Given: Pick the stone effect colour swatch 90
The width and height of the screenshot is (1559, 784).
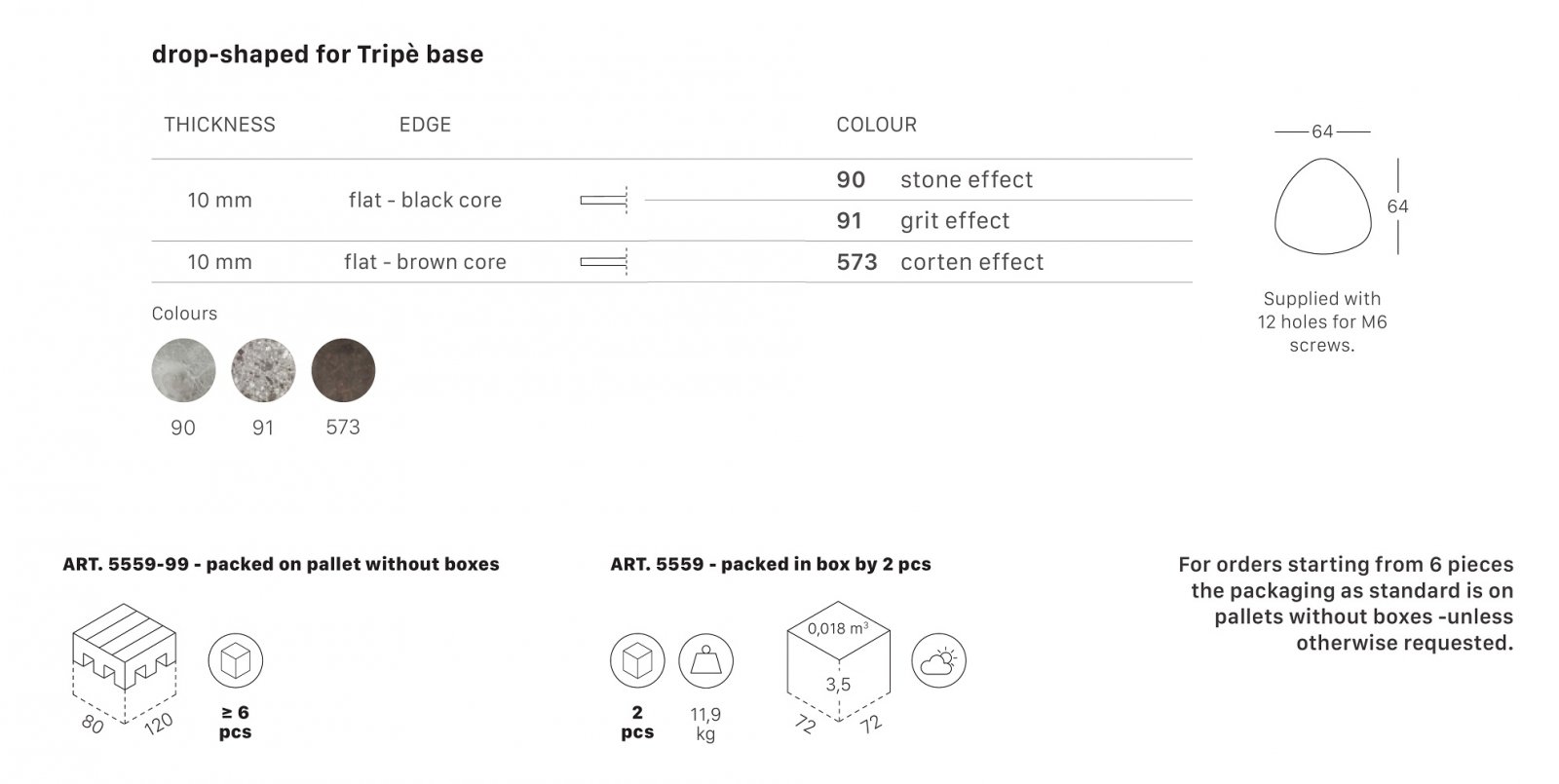Looking at the screenshot, I should point(183,370).
